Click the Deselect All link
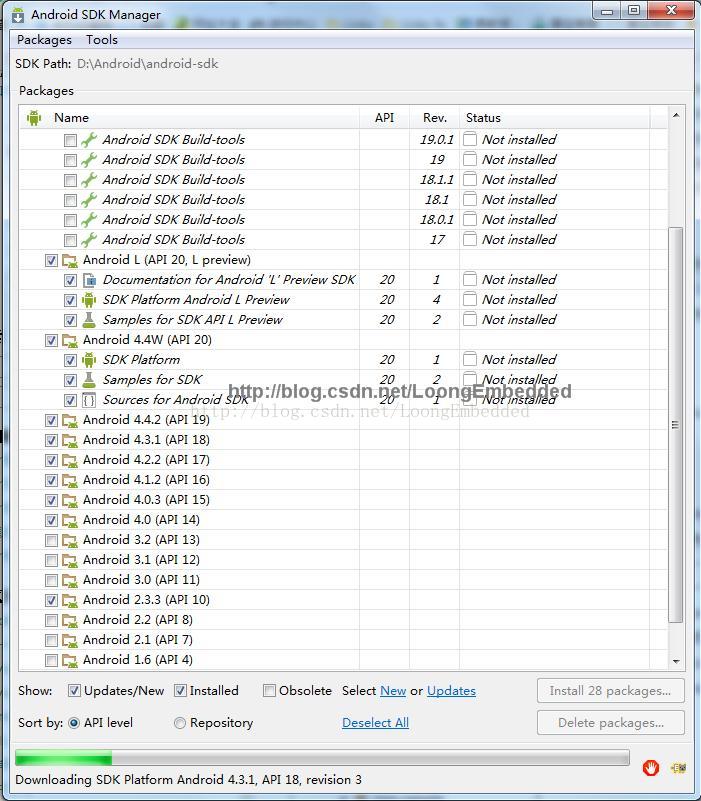This screenshot has height=801, width=701. point(376,723)
